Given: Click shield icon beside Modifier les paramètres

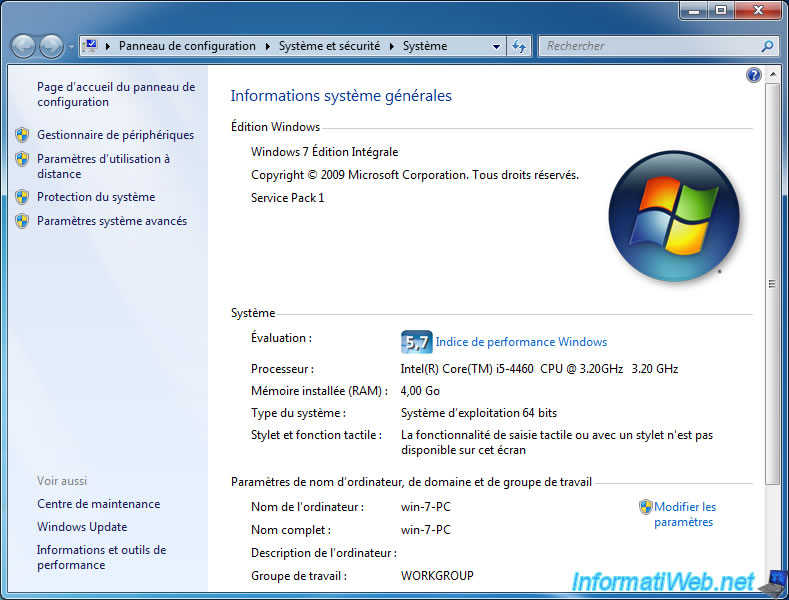Looking at the screenshot, I should (x=646, y=507).
